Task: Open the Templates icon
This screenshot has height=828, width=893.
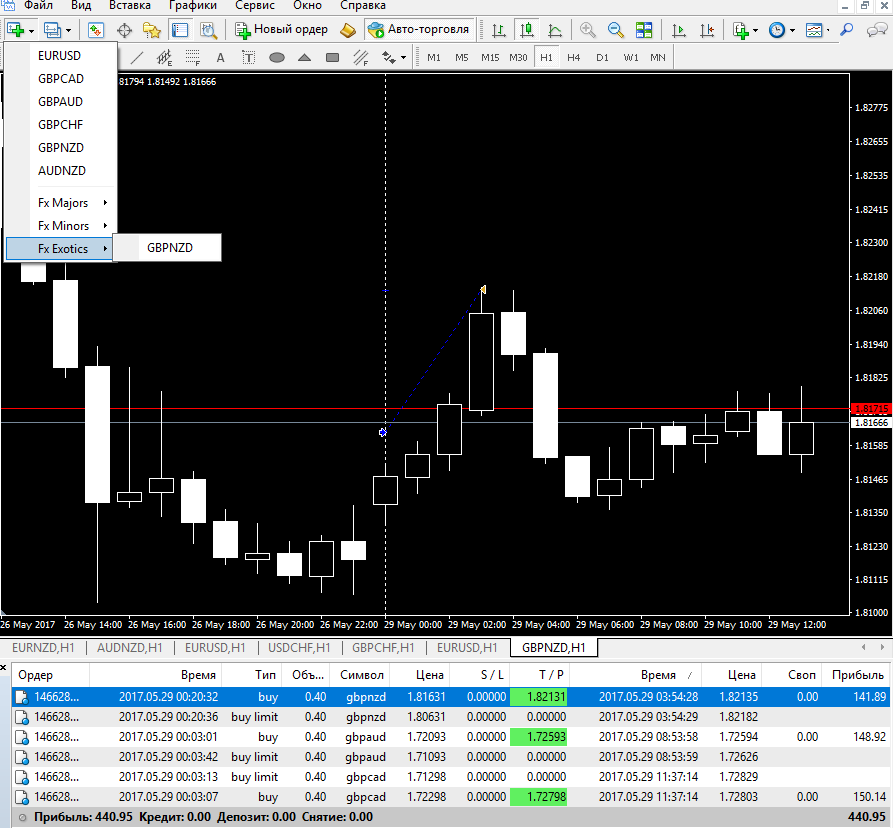Action: click(814, 30)
